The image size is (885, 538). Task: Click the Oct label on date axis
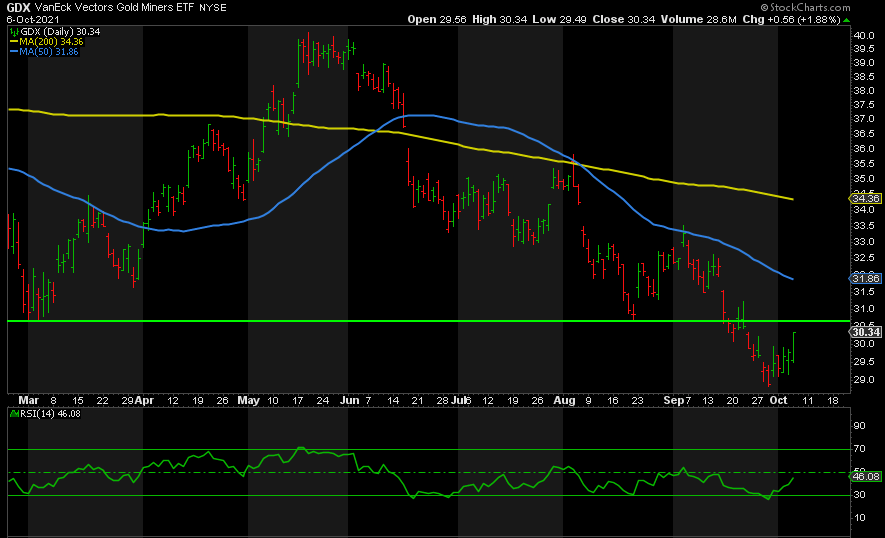coord(778,400)
